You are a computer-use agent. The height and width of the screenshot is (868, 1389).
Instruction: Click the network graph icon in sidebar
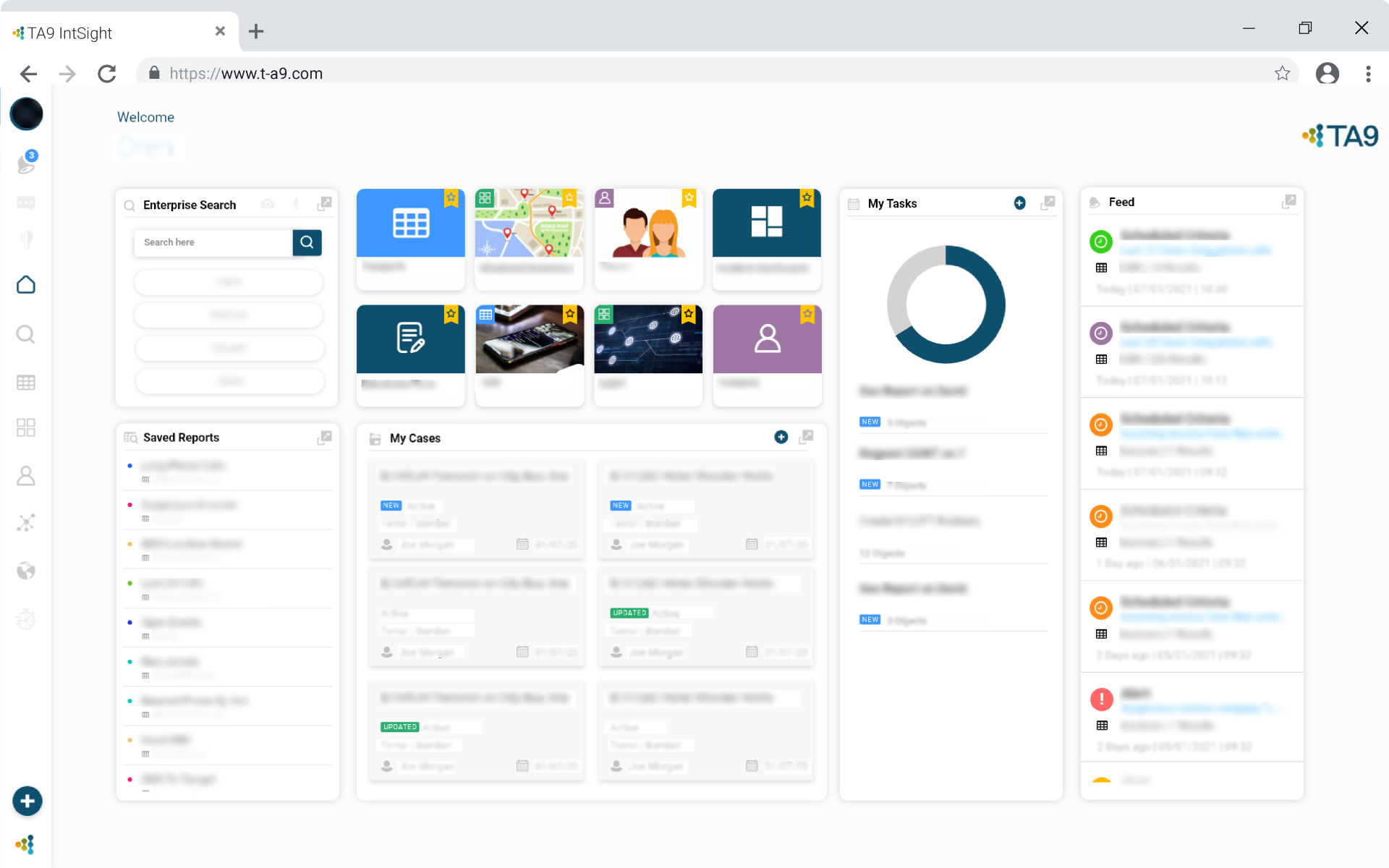26,523
